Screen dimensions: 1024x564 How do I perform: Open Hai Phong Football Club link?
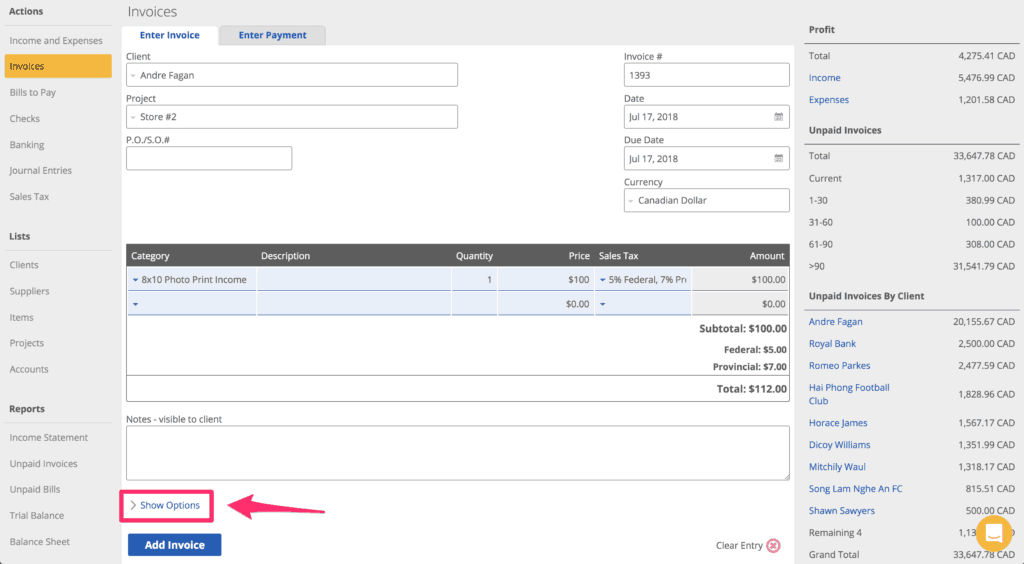(849, 394)
